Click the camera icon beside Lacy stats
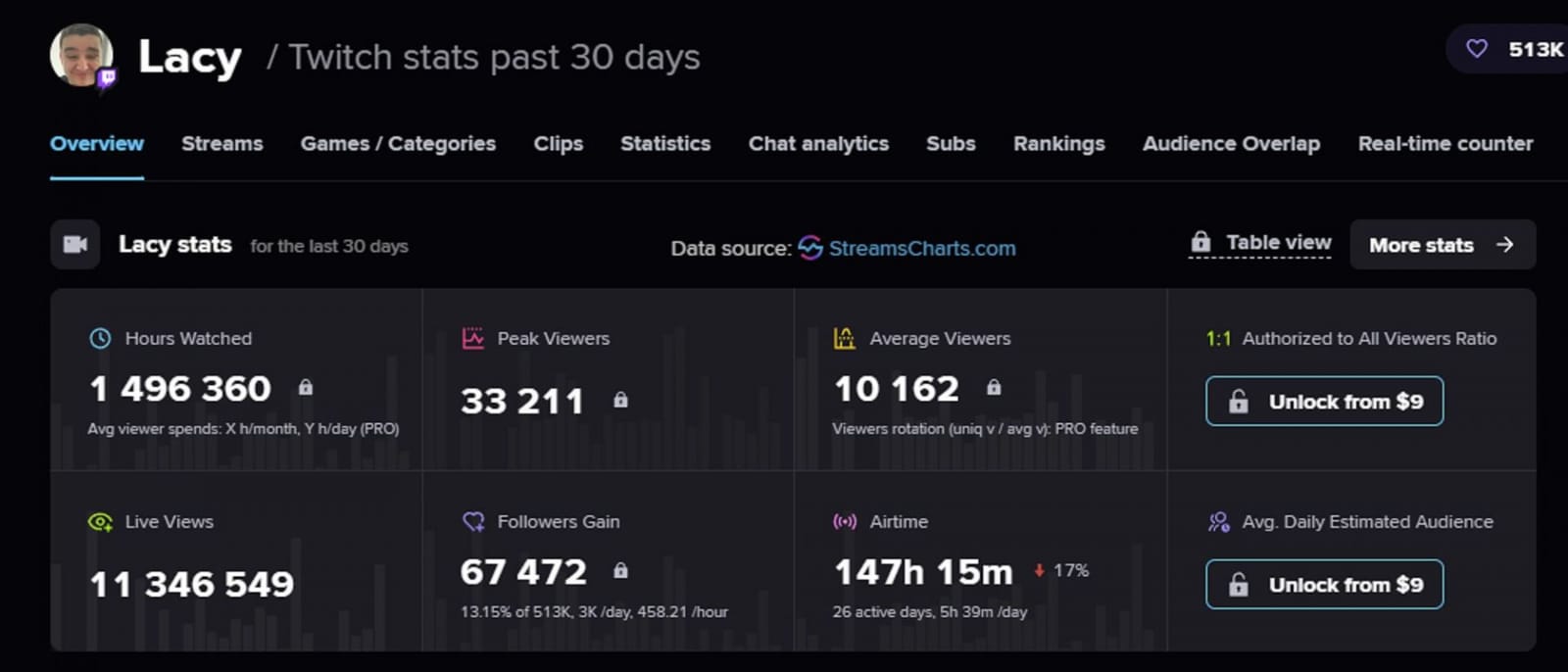 tap(74, 244)
